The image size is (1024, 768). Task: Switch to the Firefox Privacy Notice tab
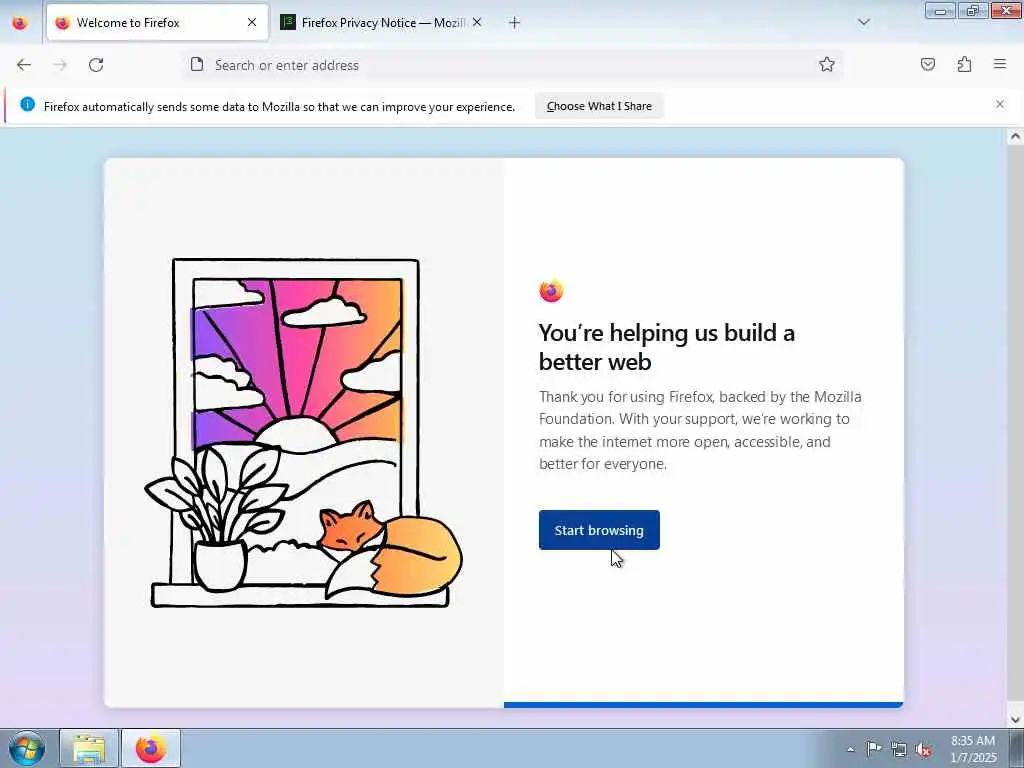click(382, 23)
